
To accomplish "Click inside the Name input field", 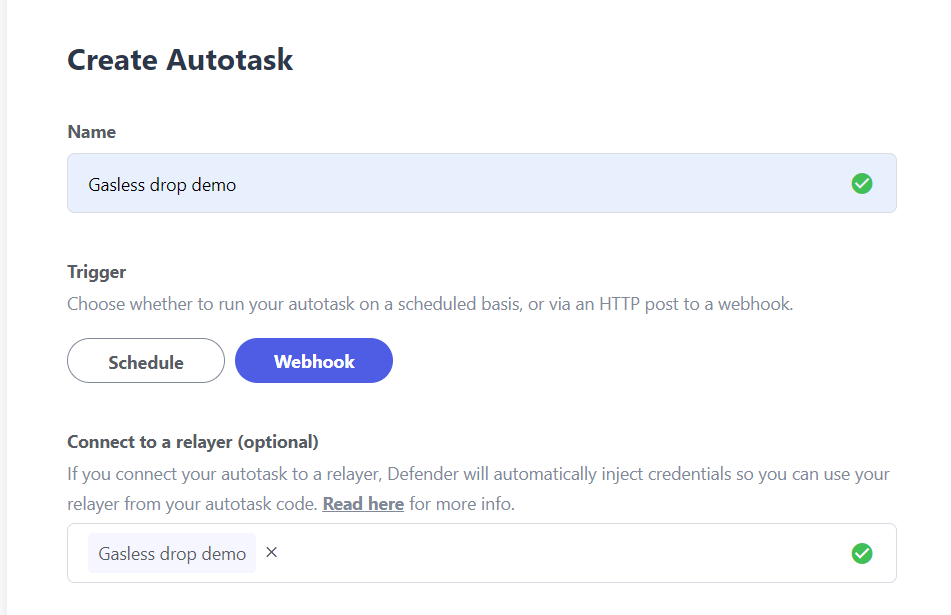I will point(400,183).
